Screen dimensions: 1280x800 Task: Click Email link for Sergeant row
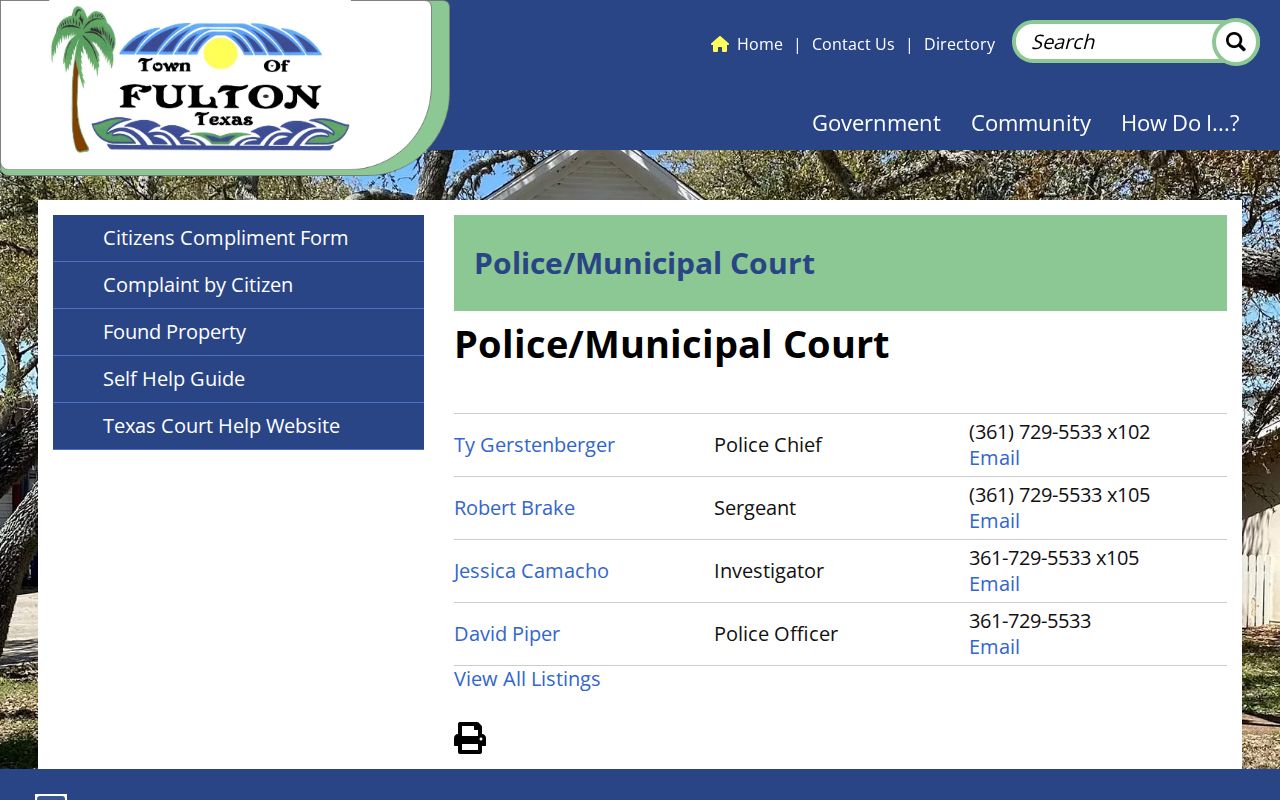click(x=994, y=521)
